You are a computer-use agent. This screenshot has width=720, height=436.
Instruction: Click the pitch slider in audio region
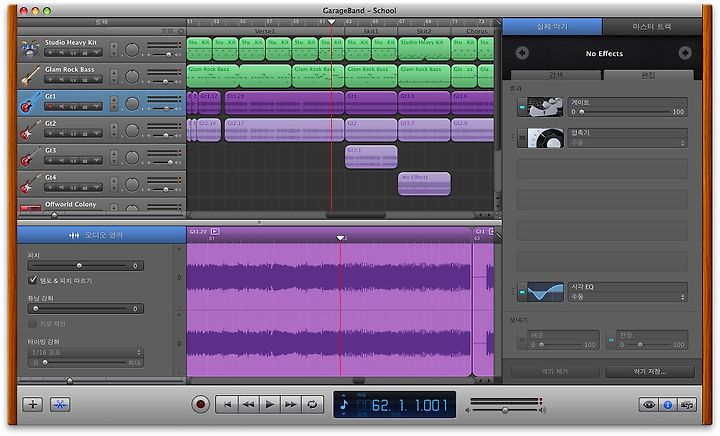point(79,266)
